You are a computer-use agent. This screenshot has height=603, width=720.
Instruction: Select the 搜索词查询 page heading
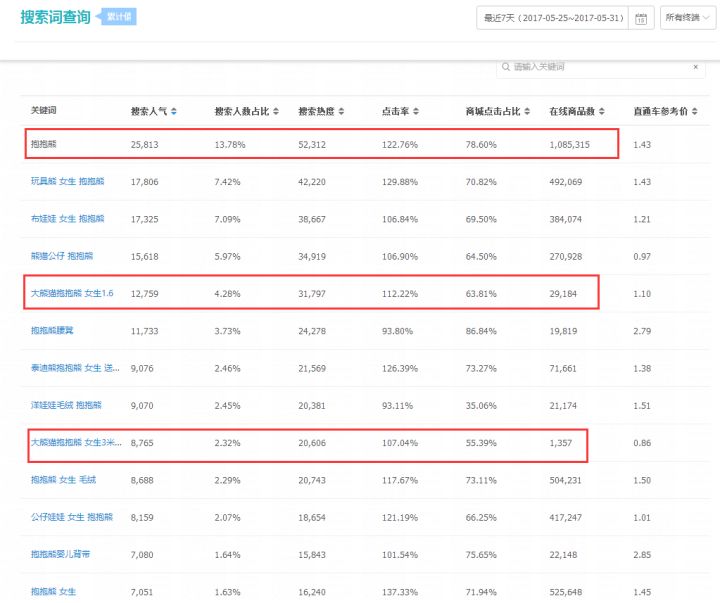point(55,18)
